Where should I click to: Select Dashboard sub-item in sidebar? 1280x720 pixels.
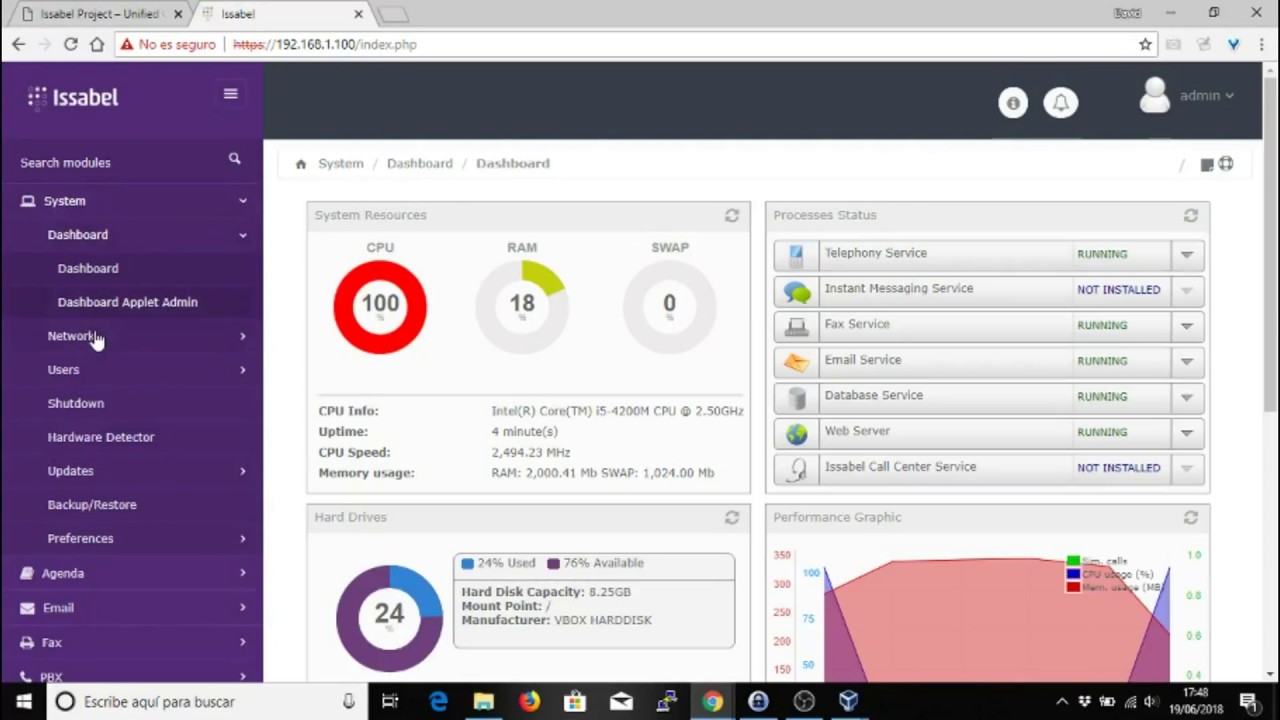click(x=88, y=268)
